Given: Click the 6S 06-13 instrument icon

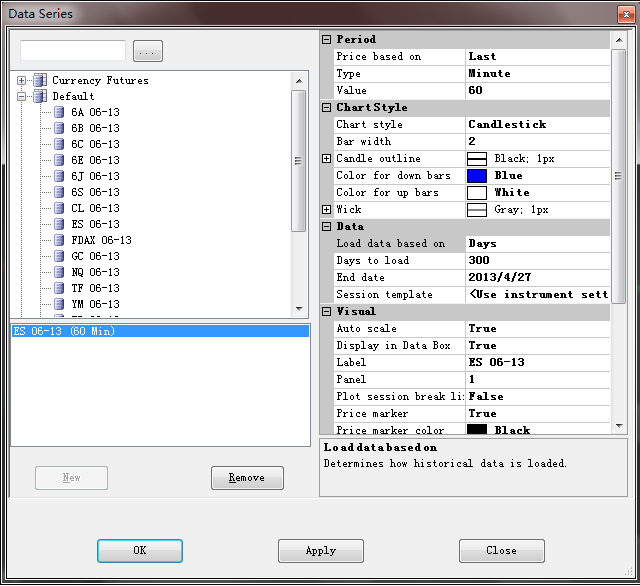Looking at the screenshot, I should pyautogui.click(x=59, y=192).
